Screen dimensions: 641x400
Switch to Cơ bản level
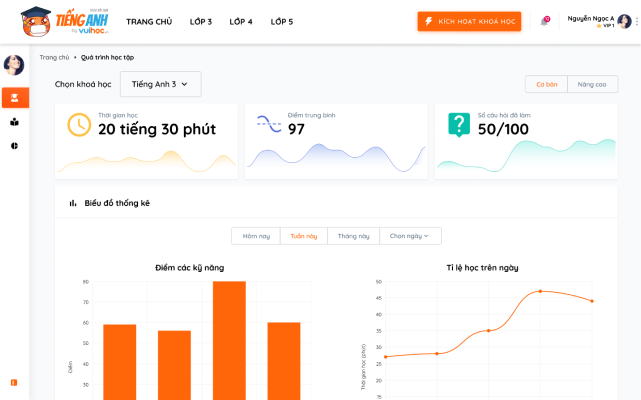click(546, 84)
